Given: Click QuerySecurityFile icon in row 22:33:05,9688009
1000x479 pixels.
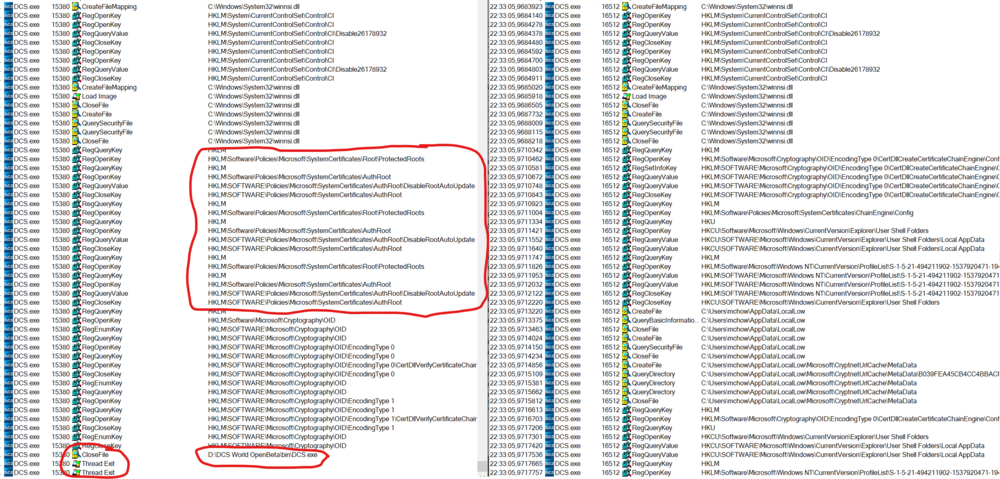Looking at the screenshot, I should (626, 122).
